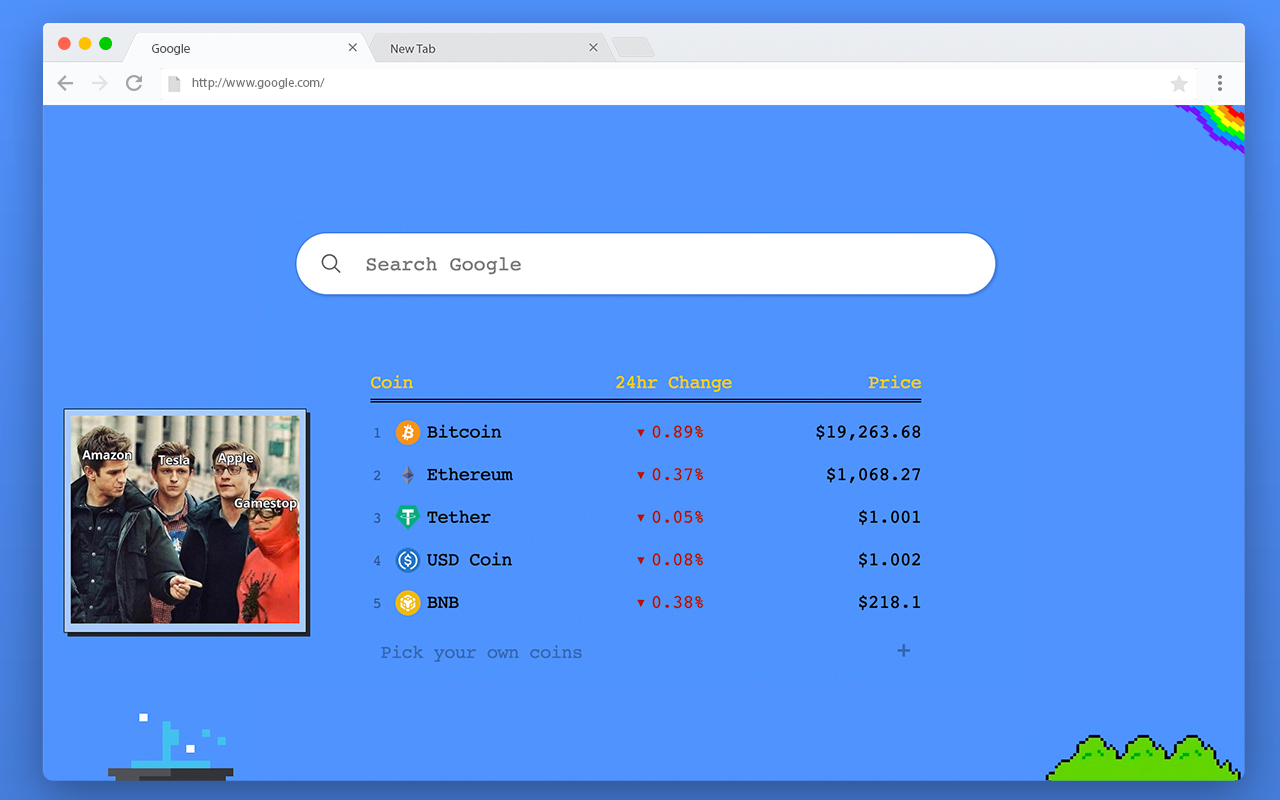Screen dimensions: 1280x800
Task: Click the pixel fountain graphic
Action: [171, 747]
